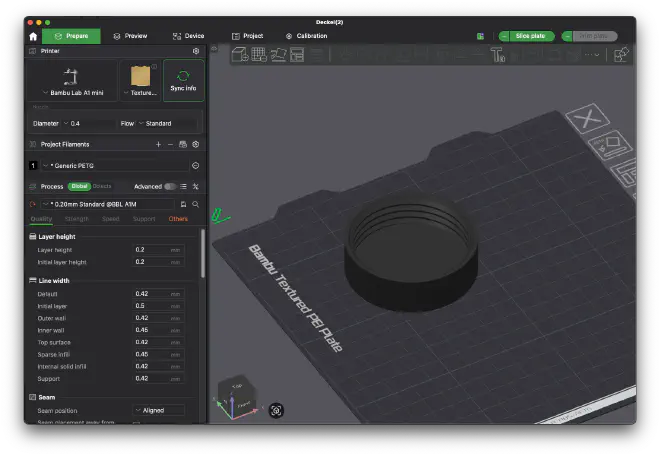The width and height of the screenshot is (660, 456).
Task: Click the Arrange all objects icon
Action: [x=295, y=55]
